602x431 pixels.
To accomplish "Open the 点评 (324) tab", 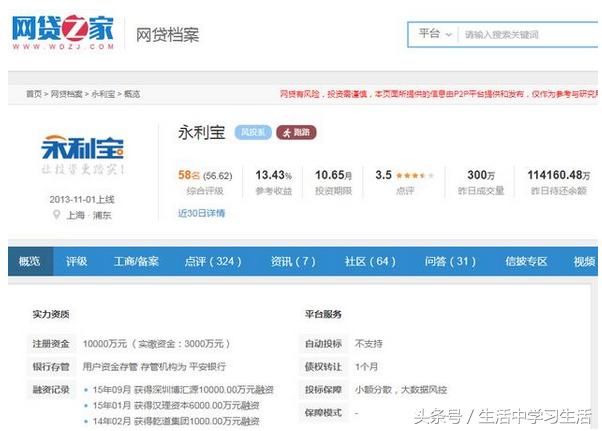I will tap(213, 261).
